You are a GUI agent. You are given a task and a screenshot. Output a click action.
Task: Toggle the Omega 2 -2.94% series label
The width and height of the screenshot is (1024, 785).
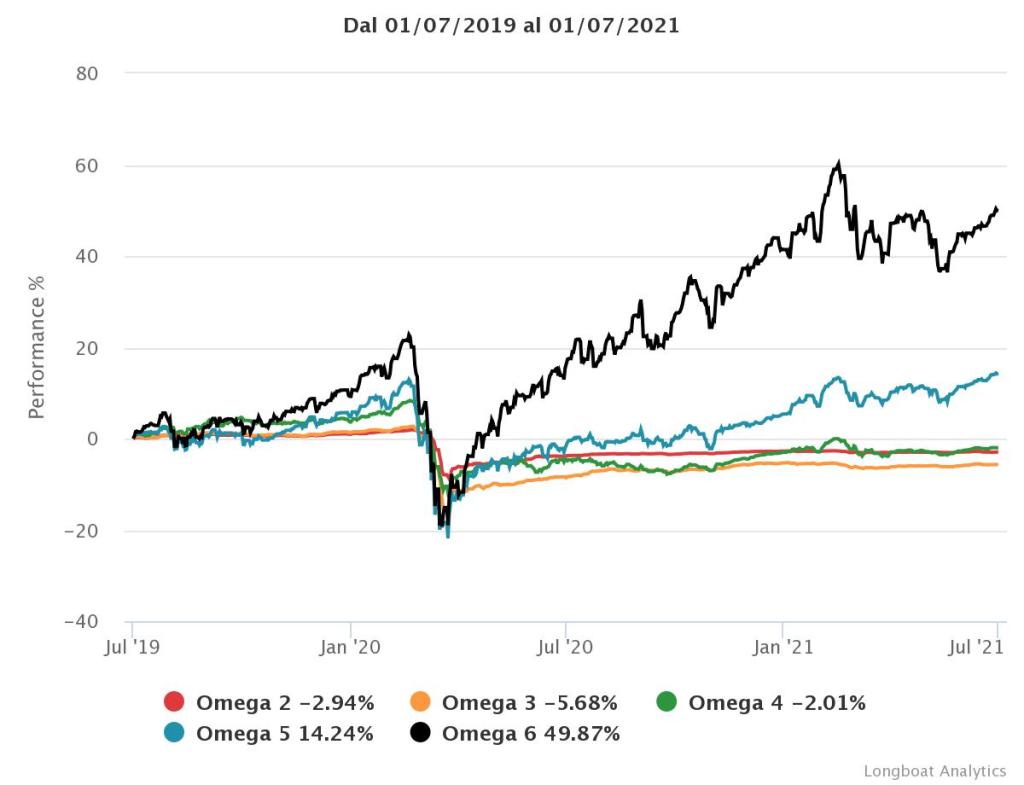pyautogui.click(x=285, y=702)
